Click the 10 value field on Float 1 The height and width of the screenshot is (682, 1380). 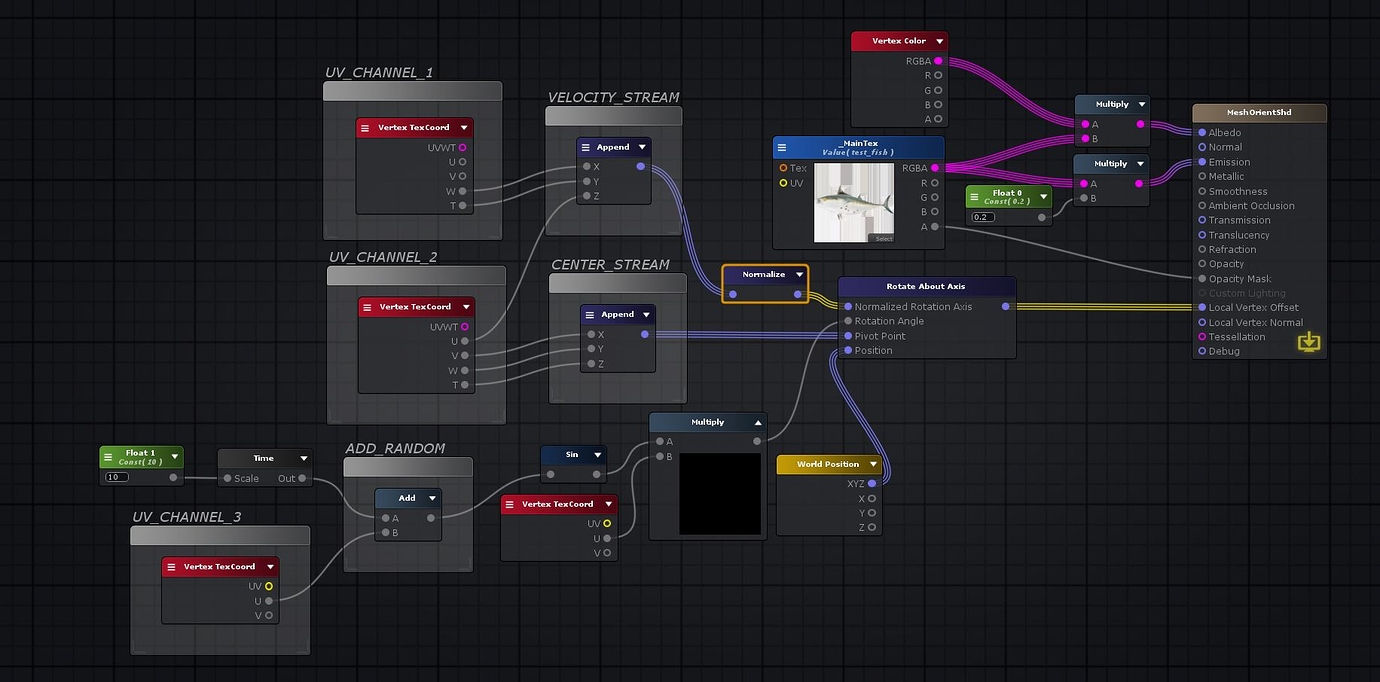coord(117,477)
